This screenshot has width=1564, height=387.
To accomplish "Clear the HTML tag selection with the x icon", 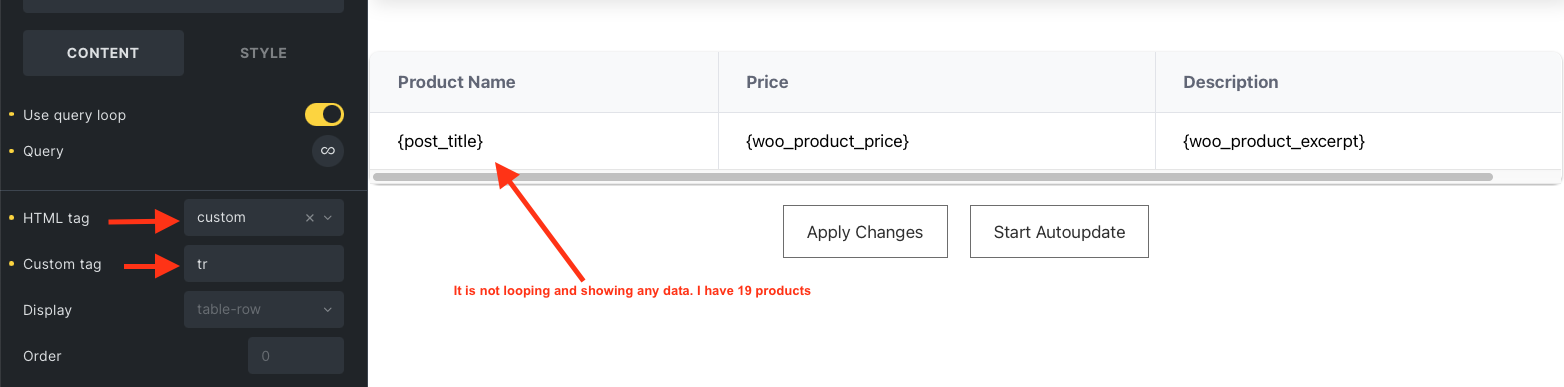I will point(309,218).
